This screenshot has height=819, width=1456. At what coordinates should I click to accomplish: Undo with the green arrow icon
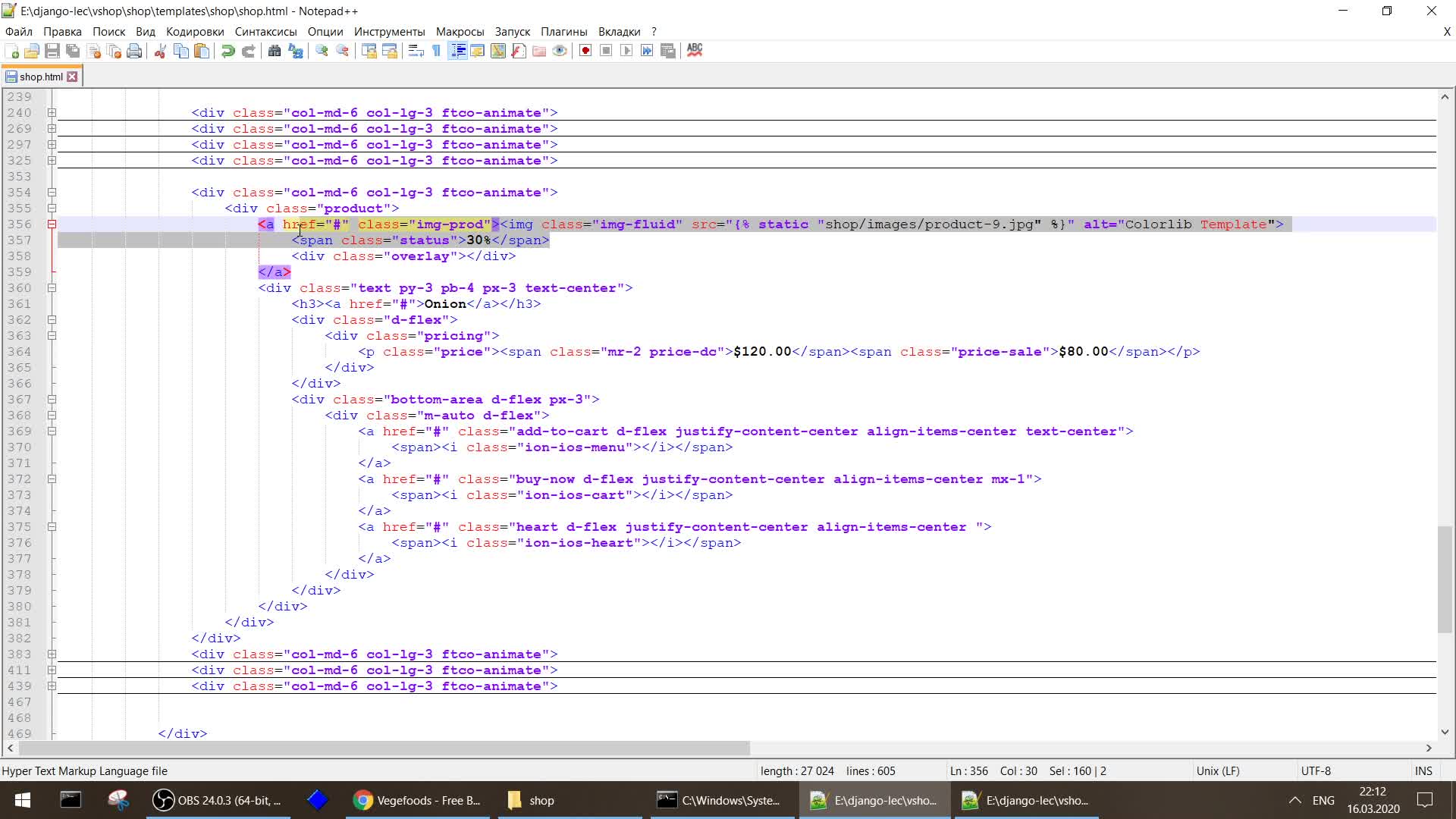coord(227,51)
